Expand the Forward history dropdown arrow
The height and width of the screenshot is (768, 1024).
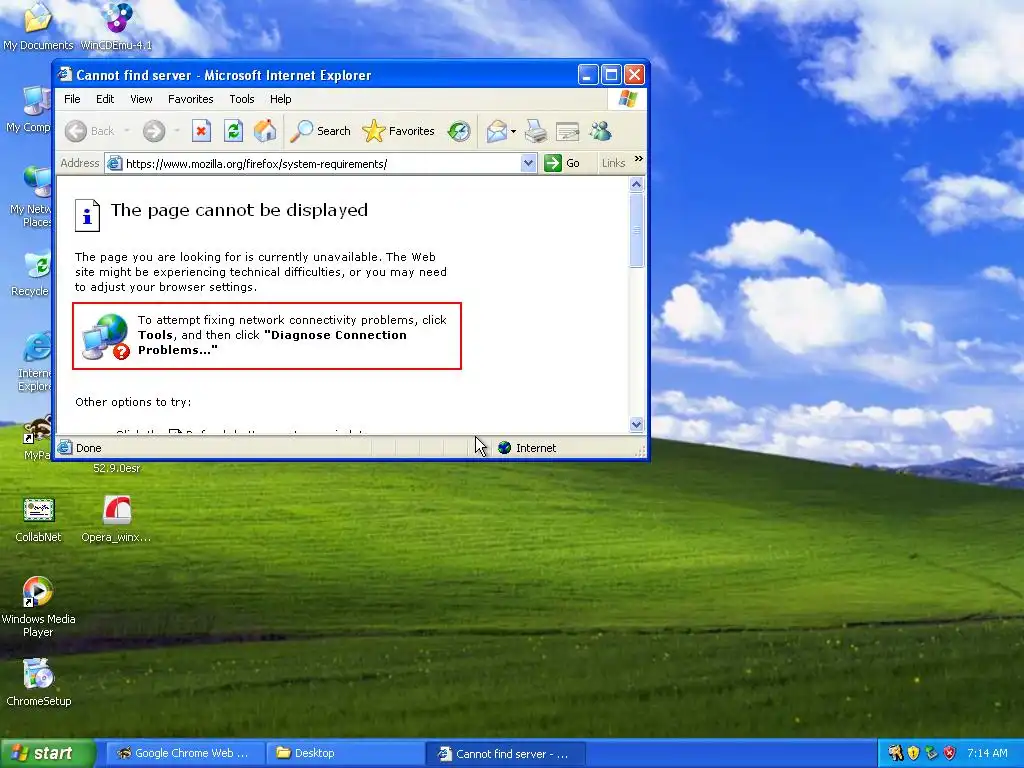point(176,131)
